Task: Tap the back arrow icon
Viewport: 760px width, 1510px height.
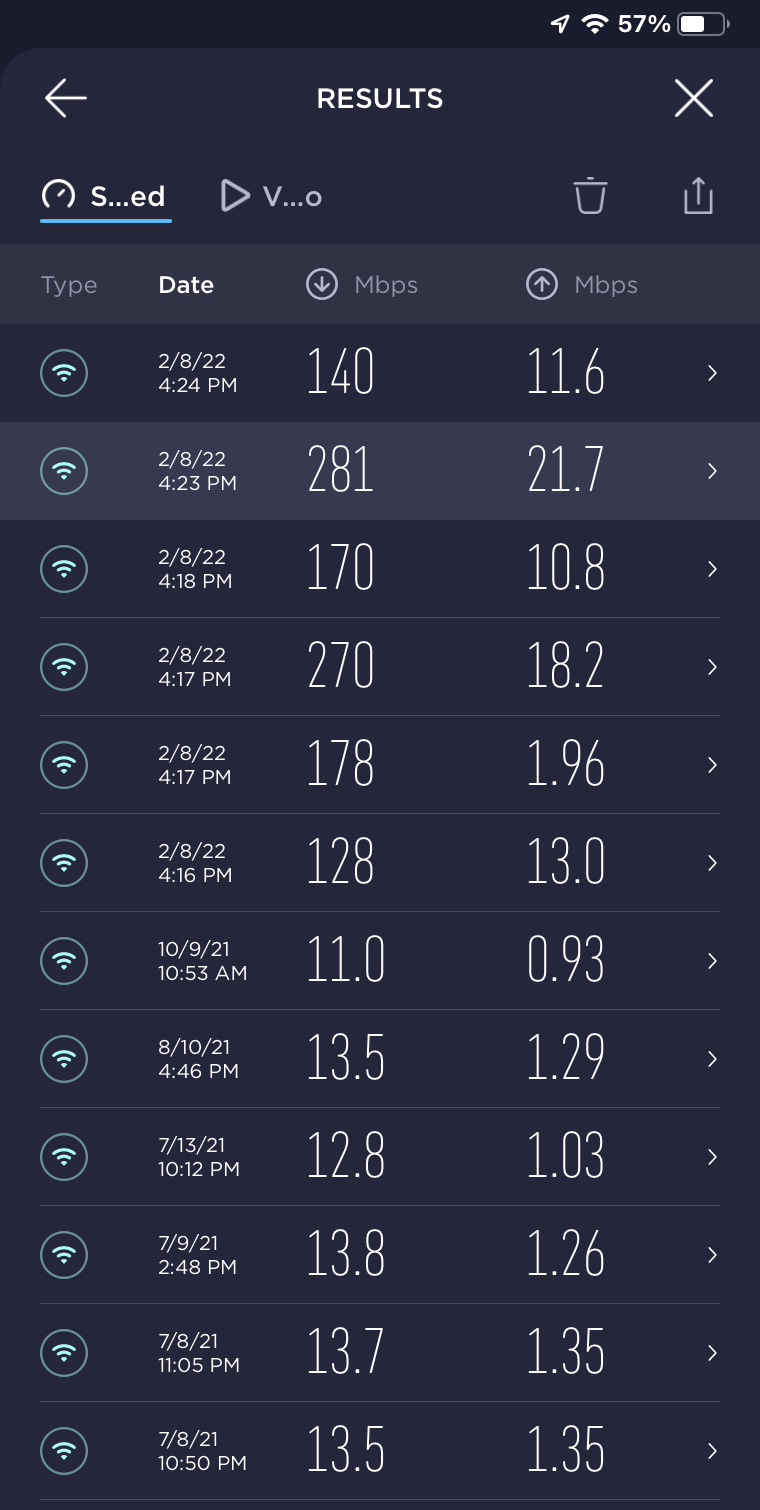Action: pos(66,98)
